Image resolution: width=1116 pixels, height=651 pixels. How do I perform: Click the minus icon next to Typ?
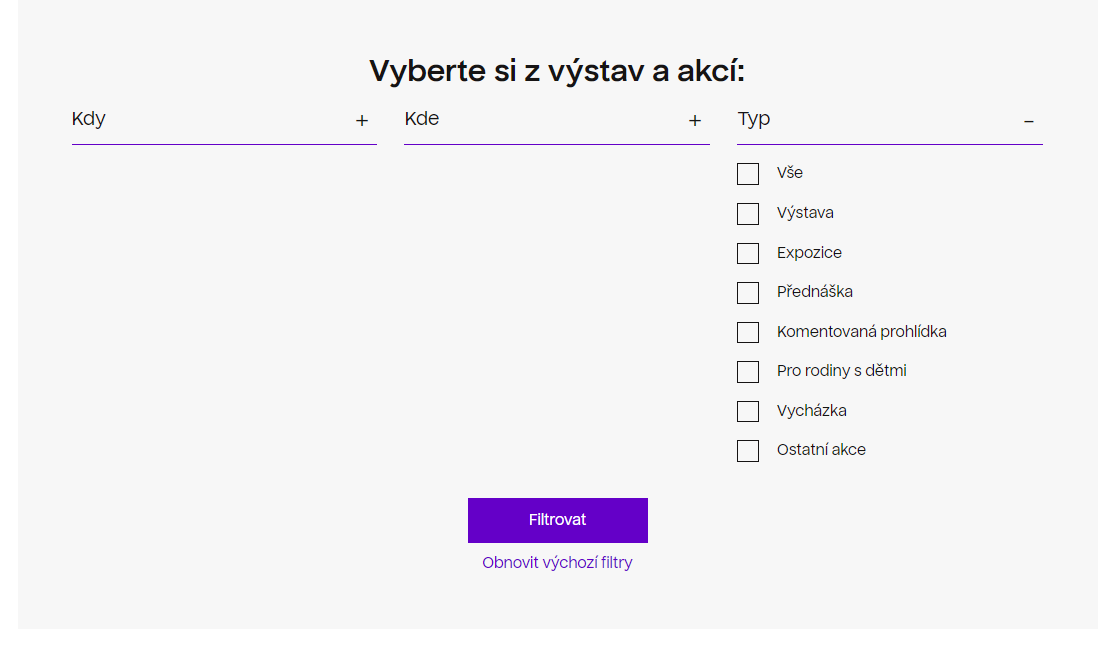coord(1028,121)
